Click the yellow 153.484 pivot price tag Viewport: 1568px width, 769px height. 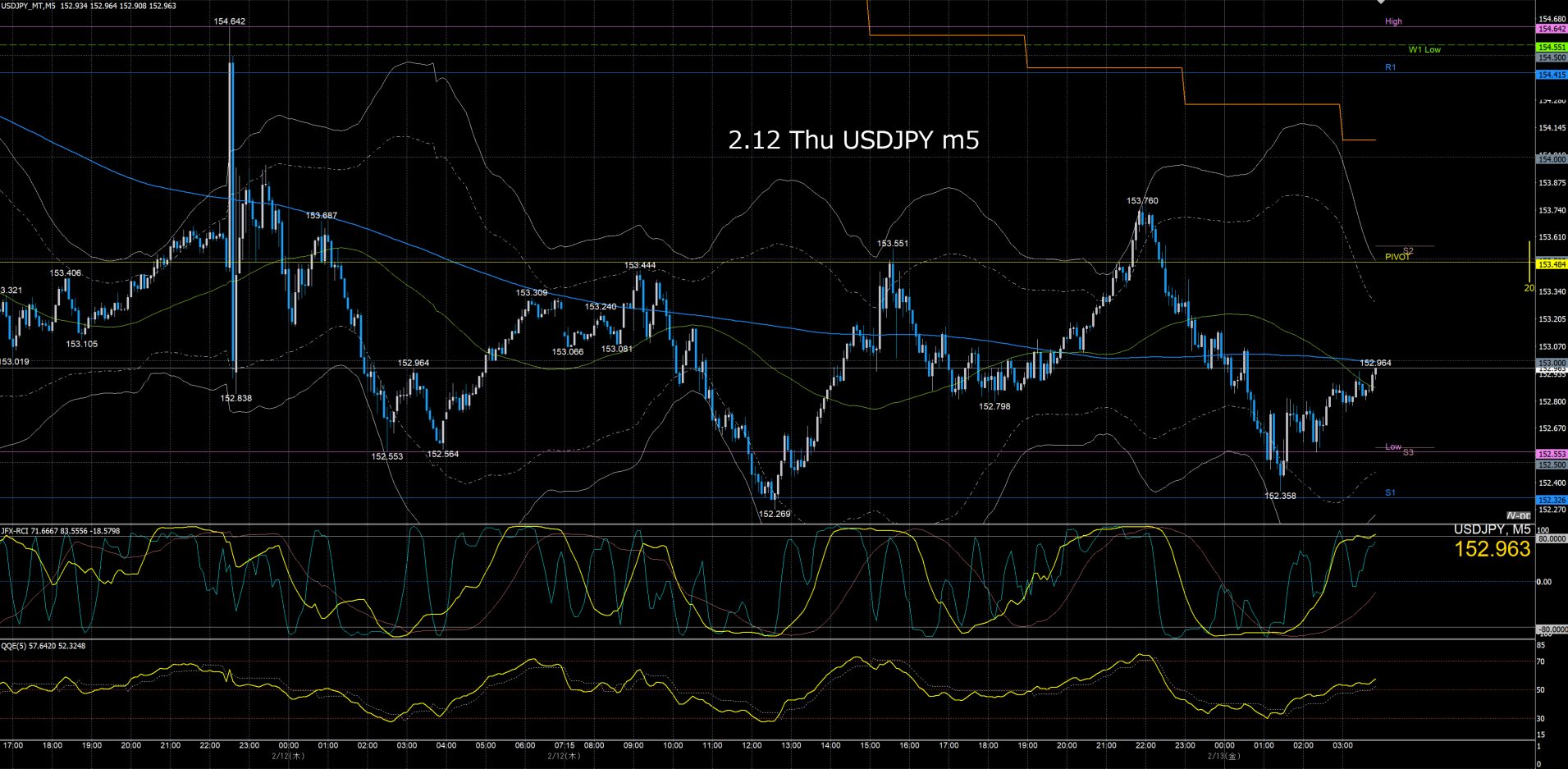(1552, 264)
